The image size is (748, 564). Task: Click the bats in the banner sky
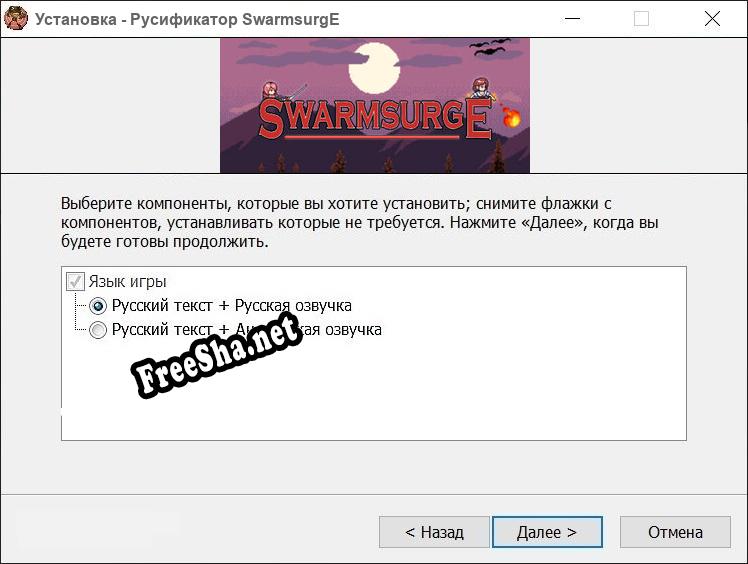(490, 46)
